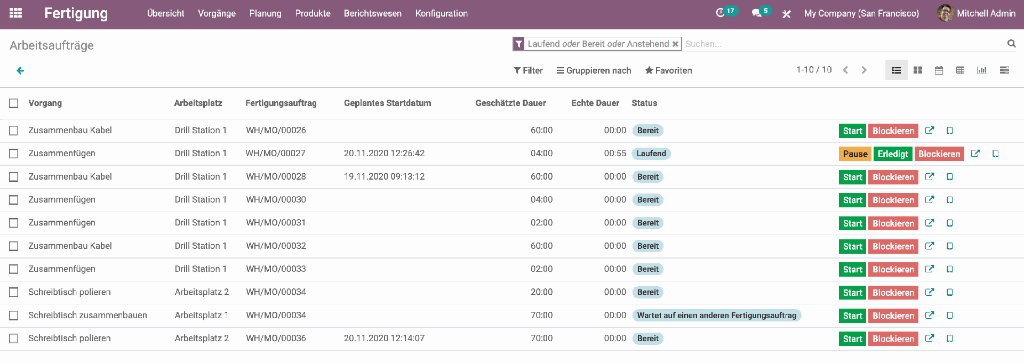Go to next page of records
The height and width of the screenshot is (363, 1024).
864,70
